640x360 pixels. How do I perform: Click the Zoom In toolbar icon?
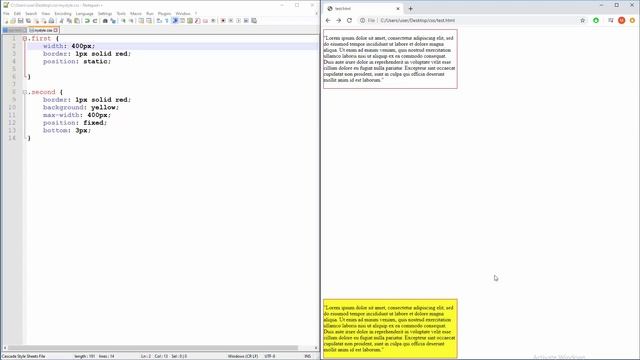pyautogui.click(x=123, y=21)
